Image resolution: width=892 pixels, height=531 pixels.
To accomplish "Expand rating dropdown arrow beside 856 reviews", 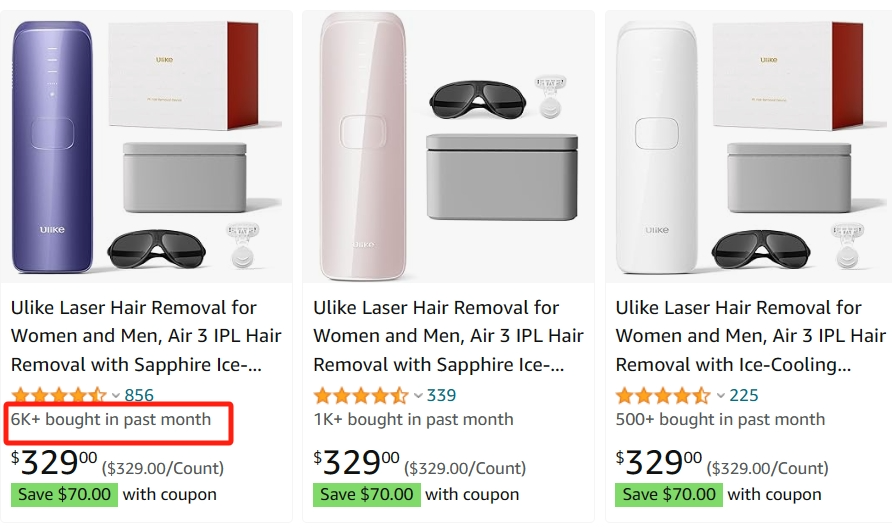I will (x=116, y=396).
